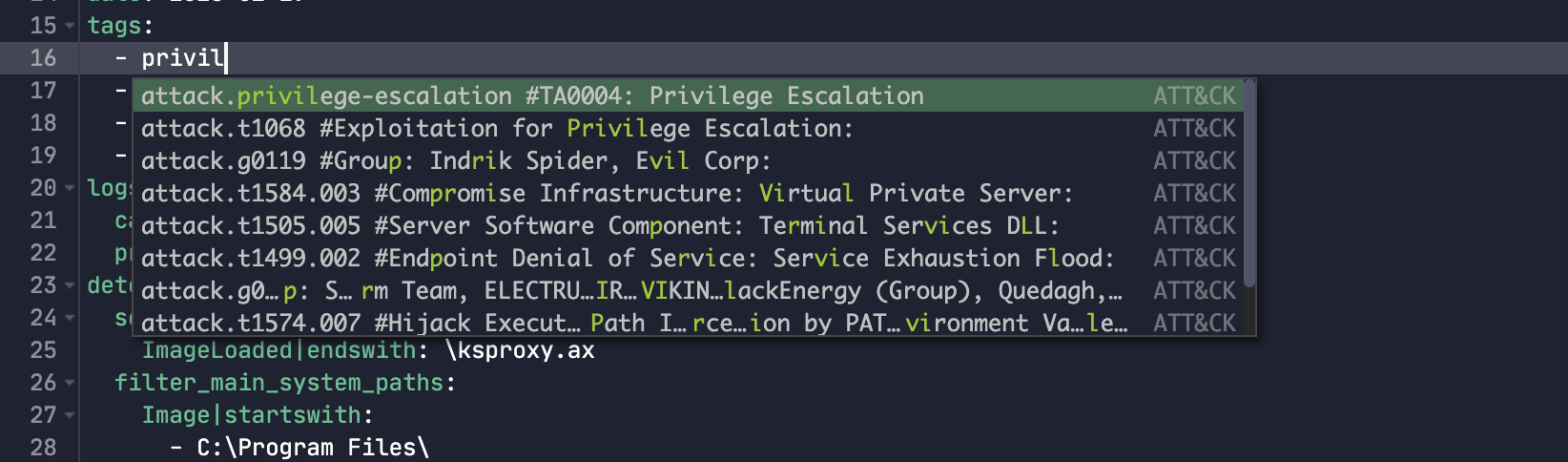The image size is (1568, 462).
Task: Choose attack.t1574.007 Hijack Execution suggestion
Action: [633, 323]
